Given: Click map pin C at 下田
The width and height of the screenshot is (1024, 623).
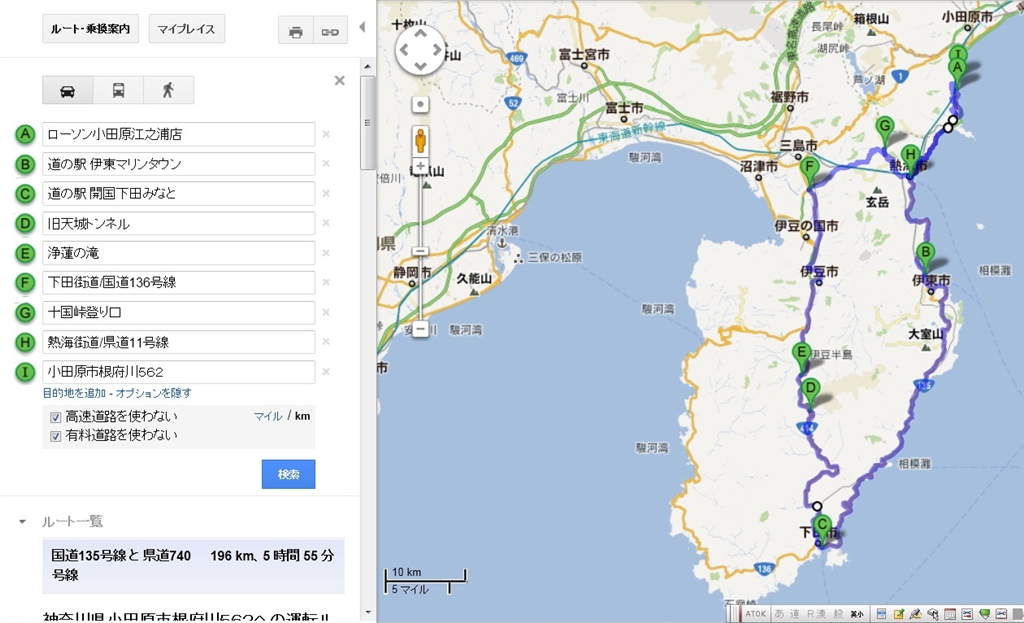Looking at the screenshot, I should tap(822, 528).
